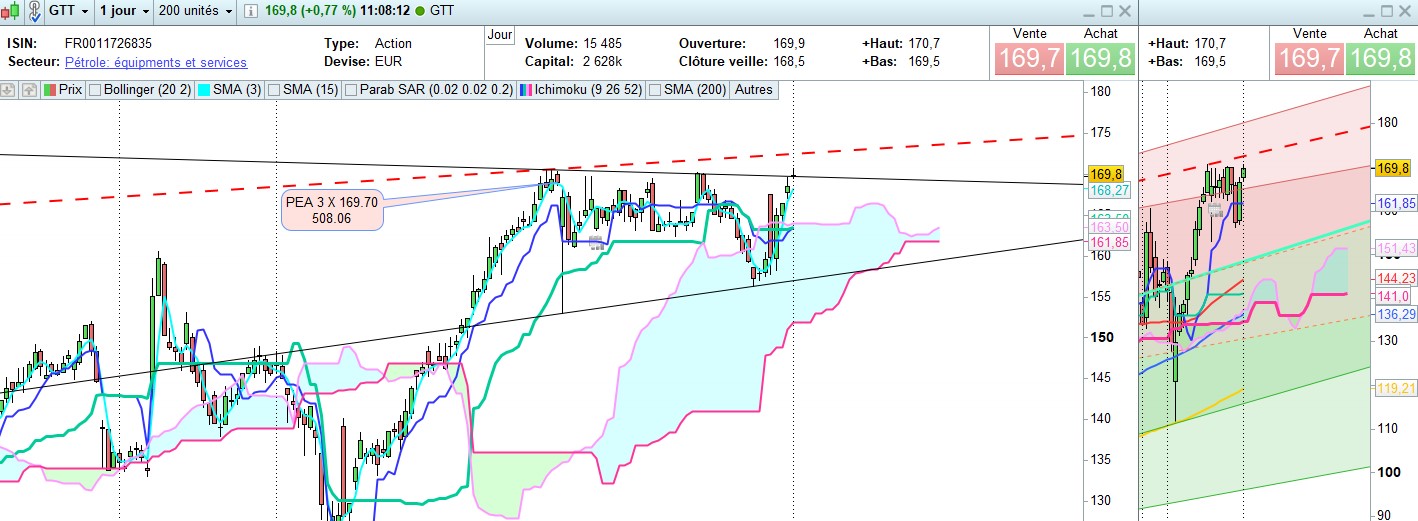
Task: Click the move indicator down arrow icon
Action: (x=8, y=90)
